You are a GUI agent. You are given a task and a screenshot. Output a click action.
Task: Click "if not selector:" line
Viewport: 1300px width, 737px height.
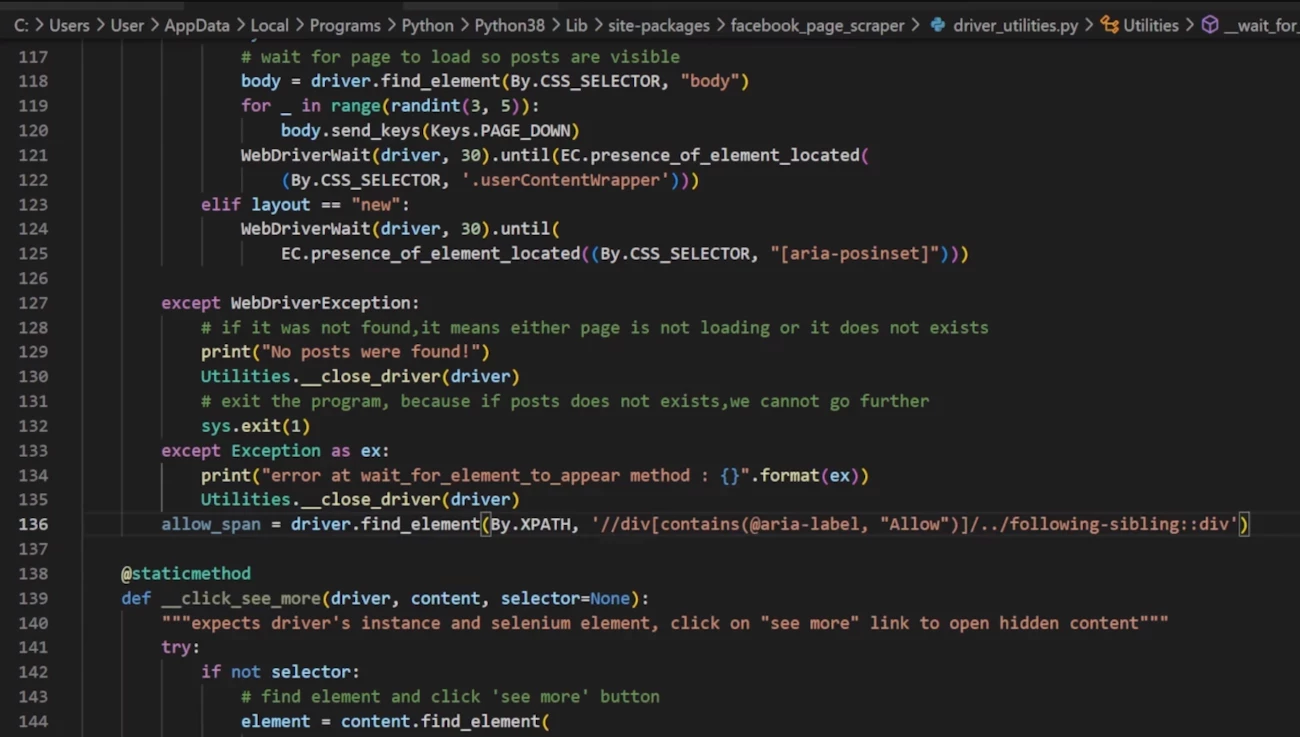click(x=280, y=672)
